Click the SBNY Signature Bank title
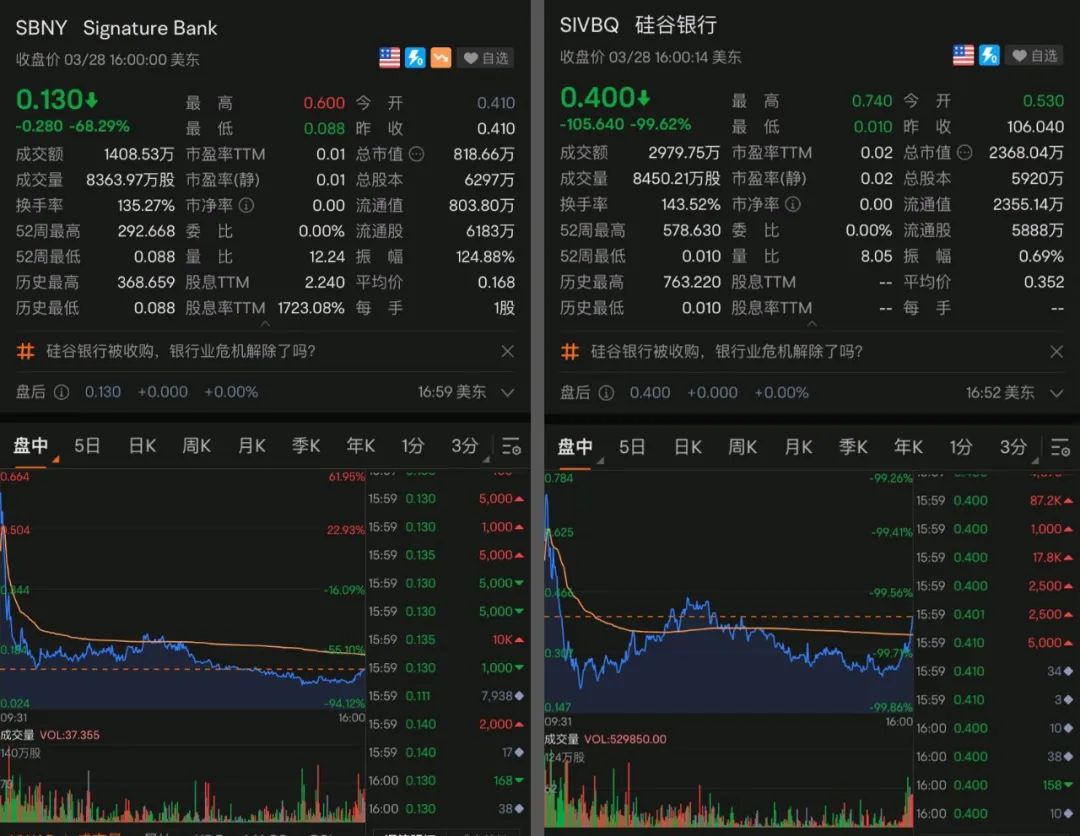 tap(116, 28)
